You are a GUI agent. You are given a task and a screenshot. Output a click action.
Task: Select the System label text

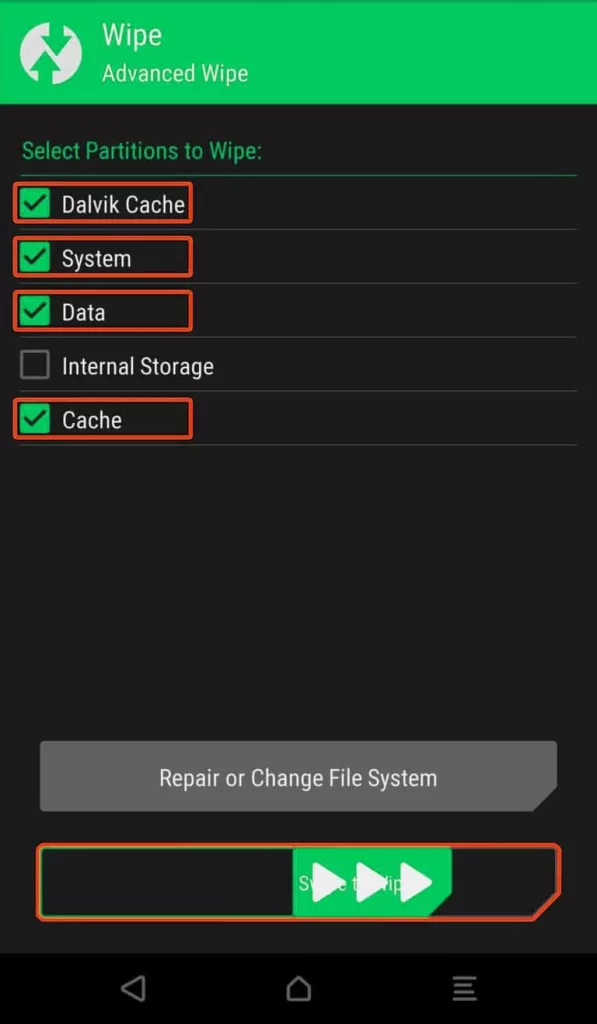click(x=97, y=259)
